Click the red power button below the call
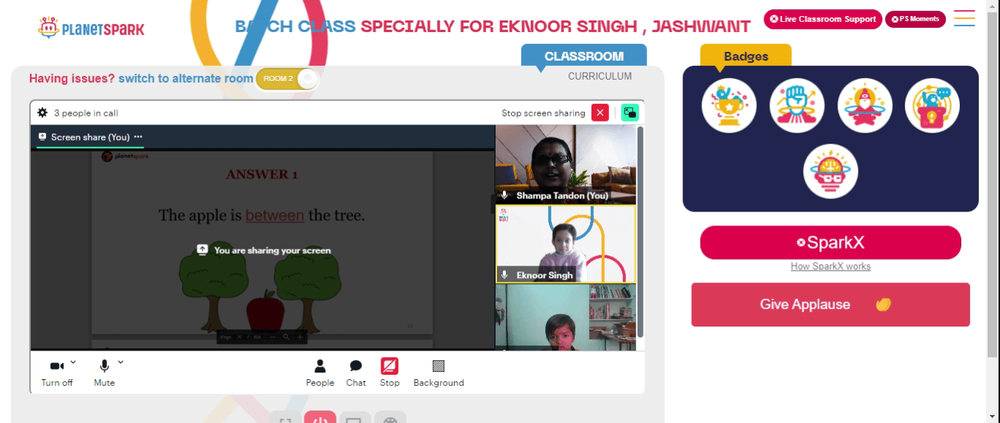 point(320,419)
